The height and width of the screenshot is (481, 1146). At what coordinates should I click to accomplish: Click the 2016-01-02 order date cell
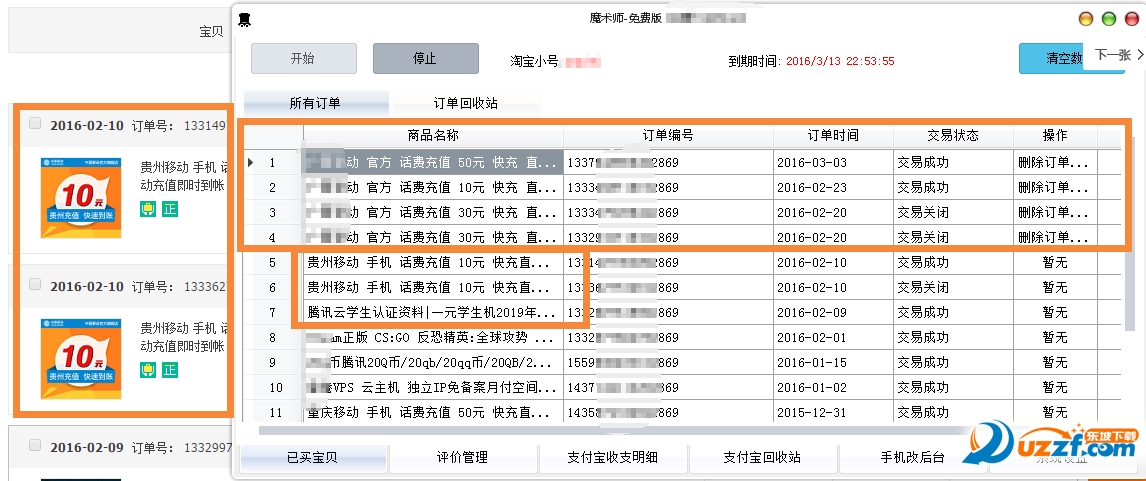click(x=833, y=387)
